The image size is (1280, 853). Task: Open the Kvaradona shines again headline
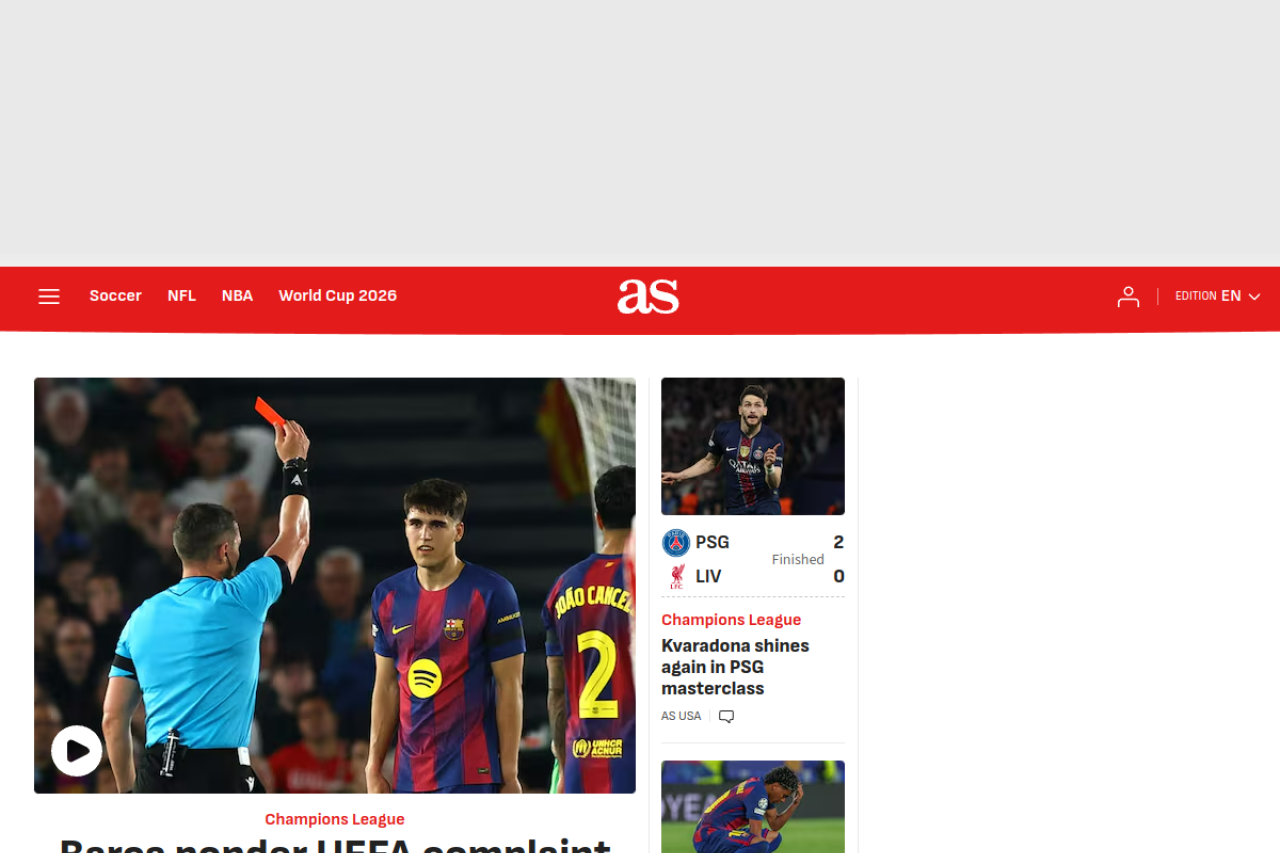pos(735,667)
